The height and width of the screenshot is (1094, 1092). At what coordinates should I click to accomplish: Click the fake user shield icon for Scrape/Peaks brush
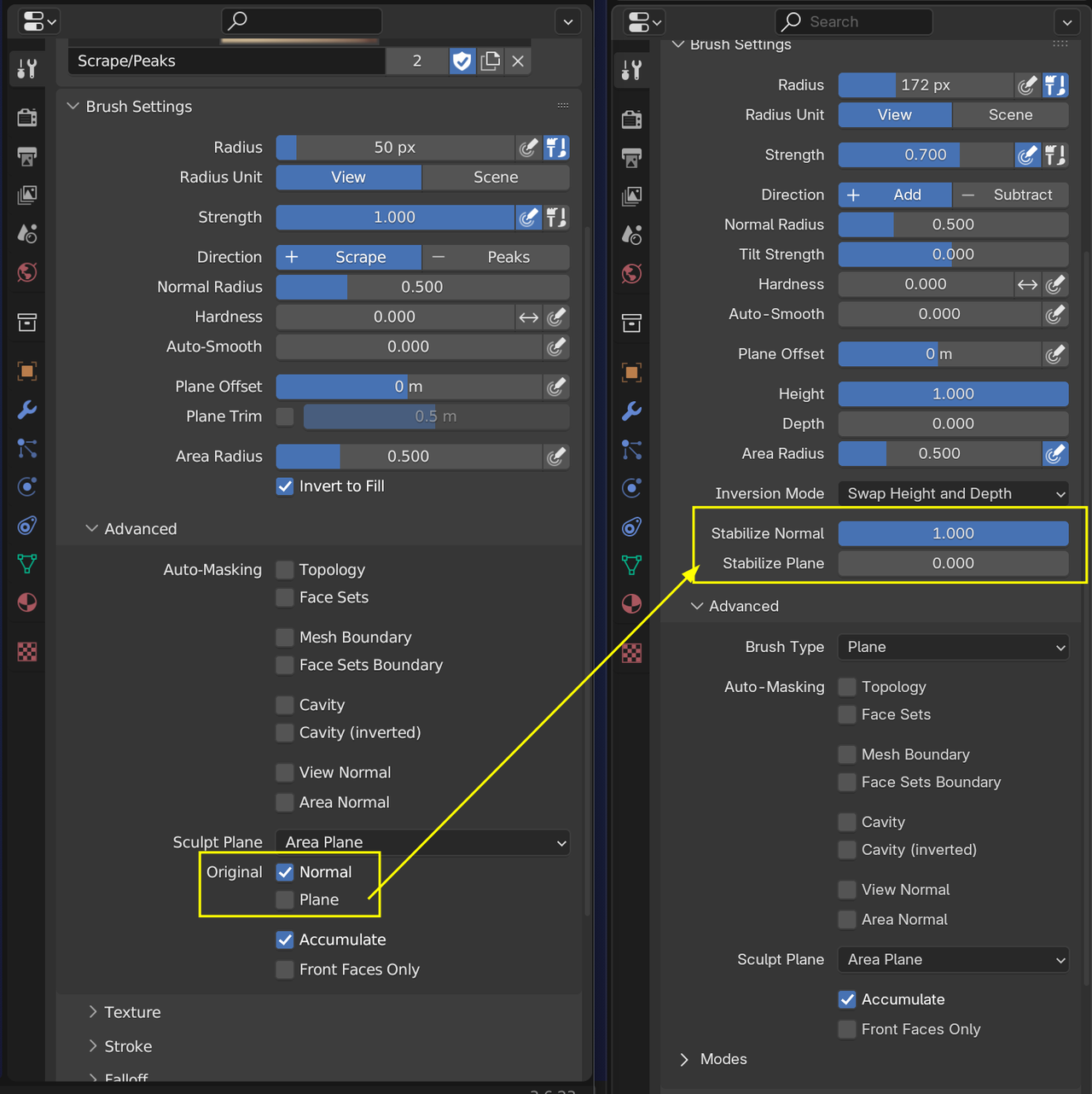tap(462, 61)
